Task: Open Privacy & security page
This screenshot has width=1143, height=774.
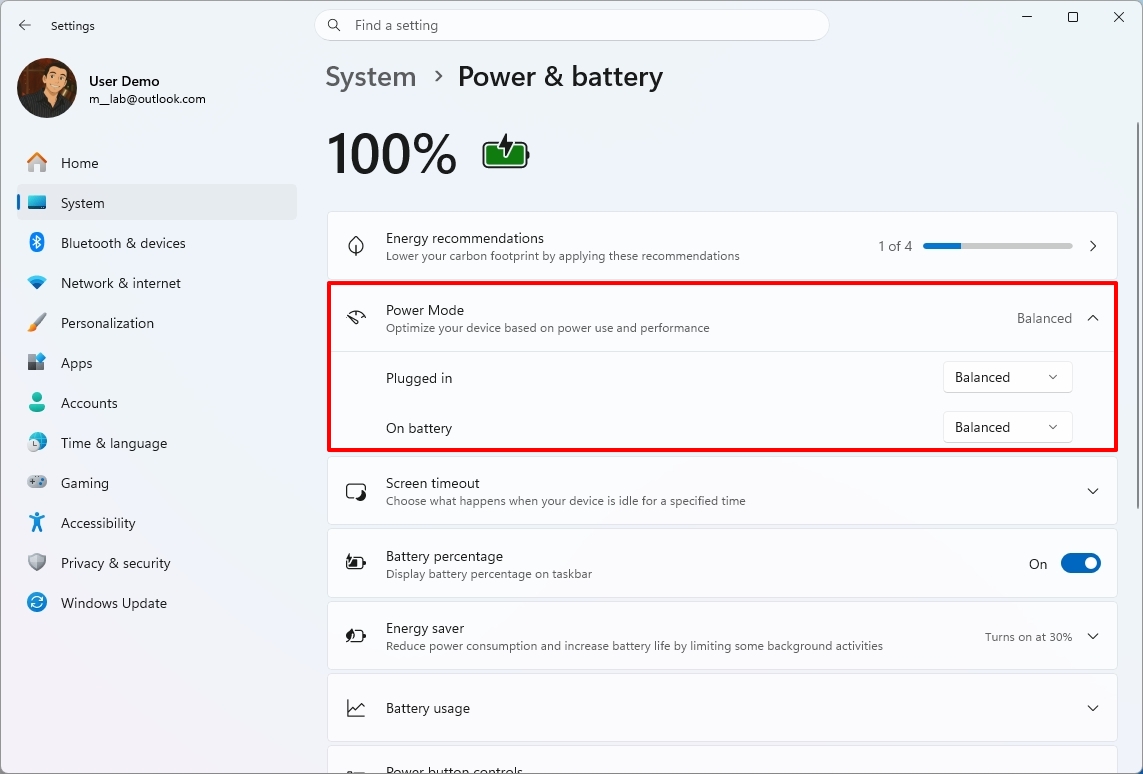Action: click(x=157, y=563)
